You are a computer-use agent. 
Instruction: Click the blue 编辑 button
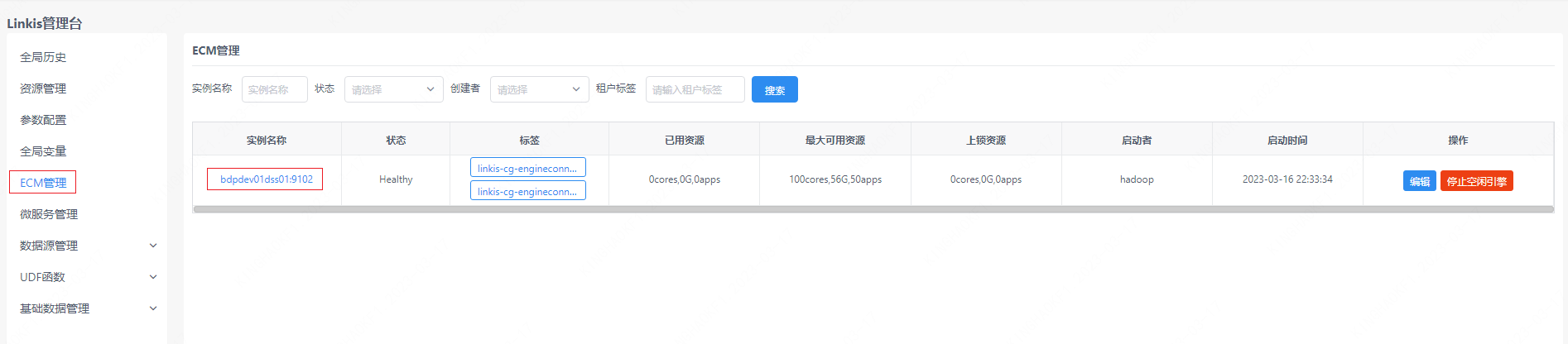click(1419, 181)
